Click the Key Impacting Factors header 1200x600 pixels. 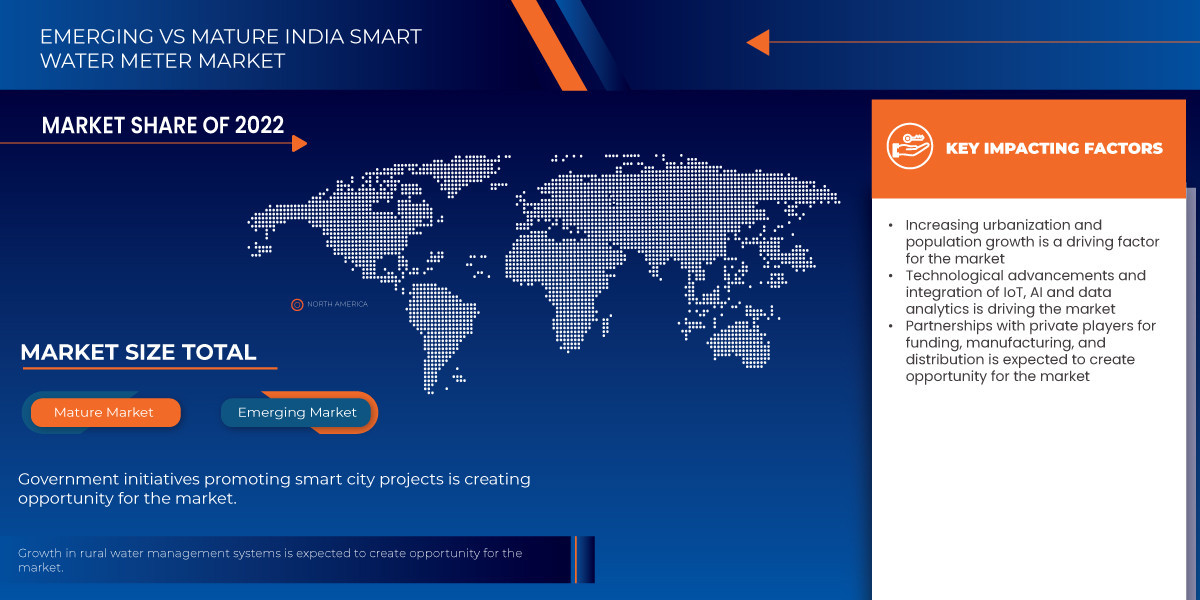tap(1054, 148)
